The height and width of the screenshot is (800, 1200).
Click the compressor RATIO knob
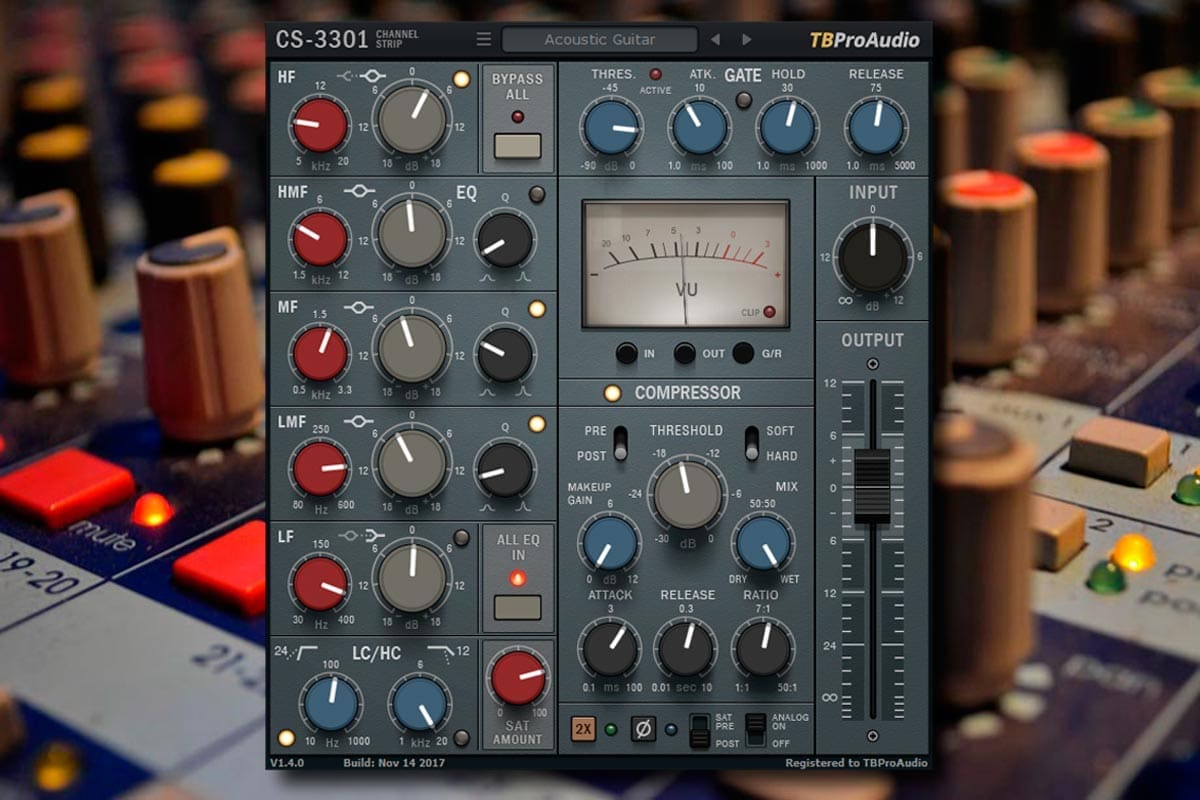pyautogui.click(x=762, y=648)
